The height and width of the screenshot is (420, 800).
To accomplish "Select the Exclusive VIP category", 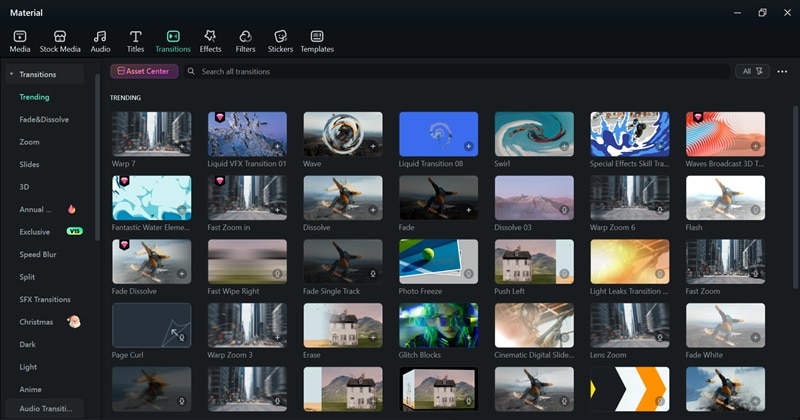I will point(51,232).
